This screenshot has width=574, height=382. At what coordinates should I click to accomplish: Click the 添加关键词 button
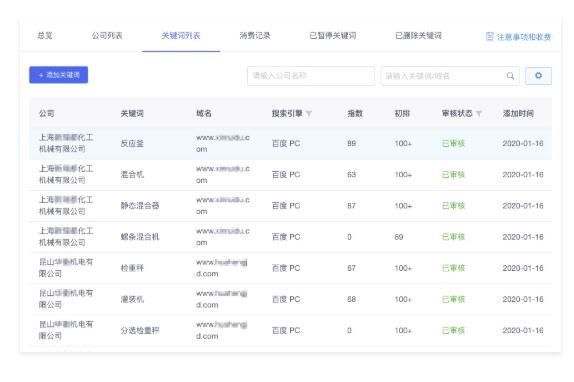(x=59, y=75)
